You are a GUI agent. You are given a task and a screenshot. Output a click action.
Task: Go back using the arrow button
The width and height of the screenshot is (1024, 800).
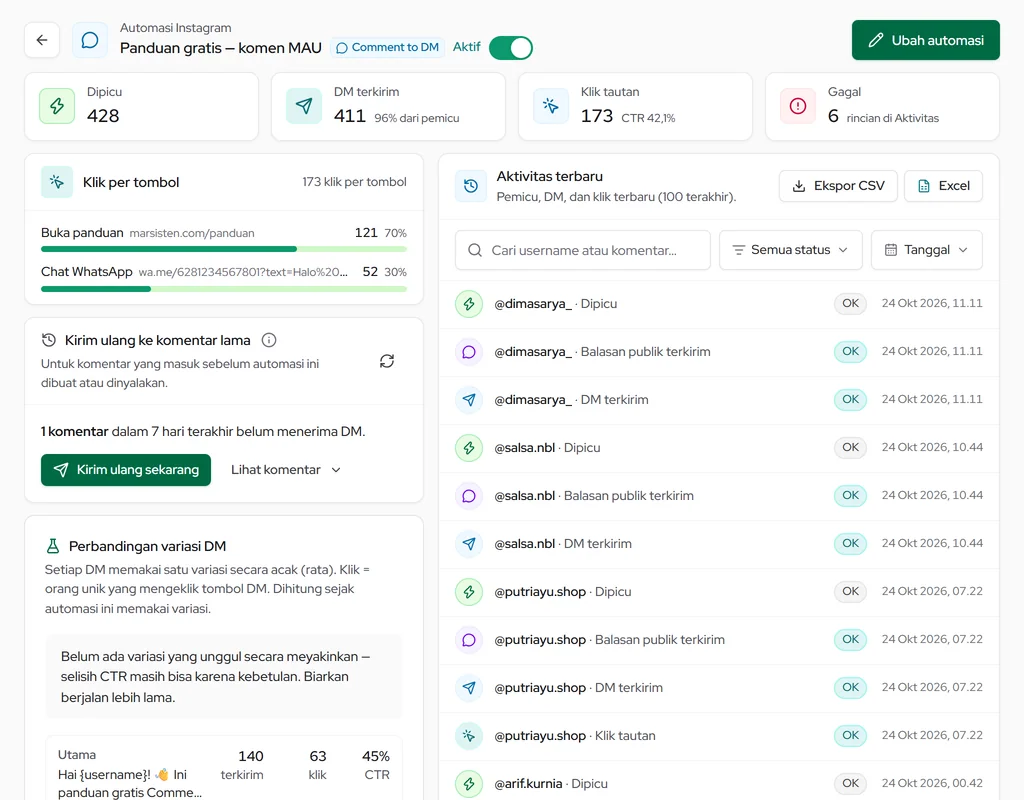42,40
